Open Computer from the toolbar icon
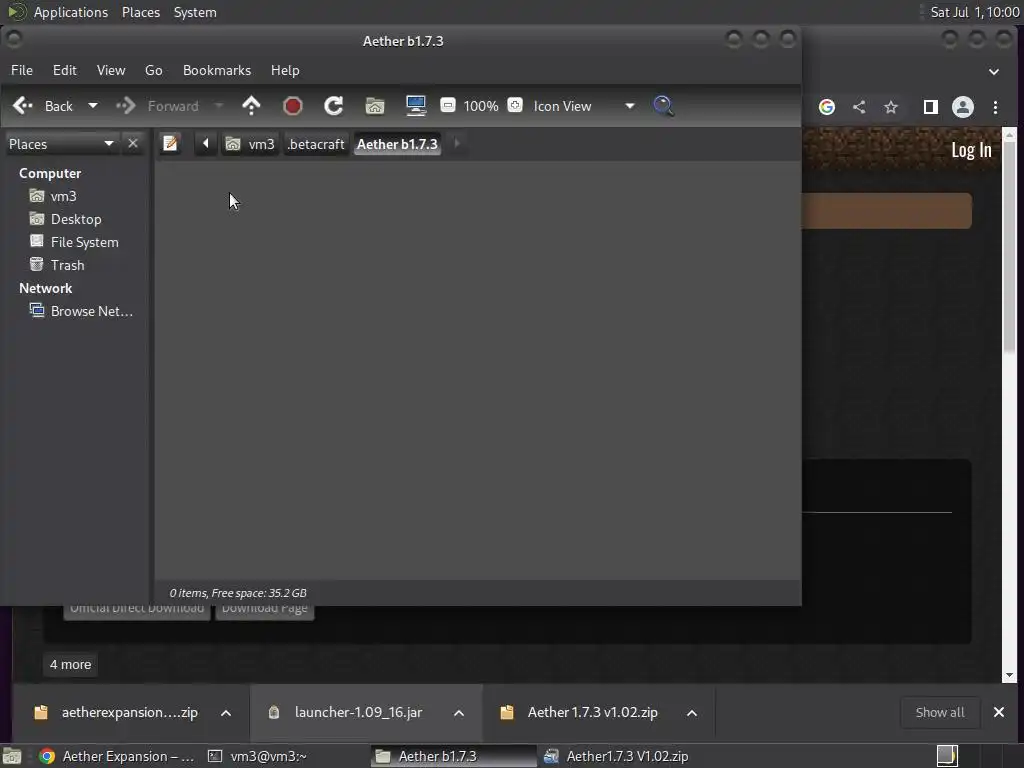This screenshot has height=768, width=1024. pyautogui.click(x=416, y=106)
